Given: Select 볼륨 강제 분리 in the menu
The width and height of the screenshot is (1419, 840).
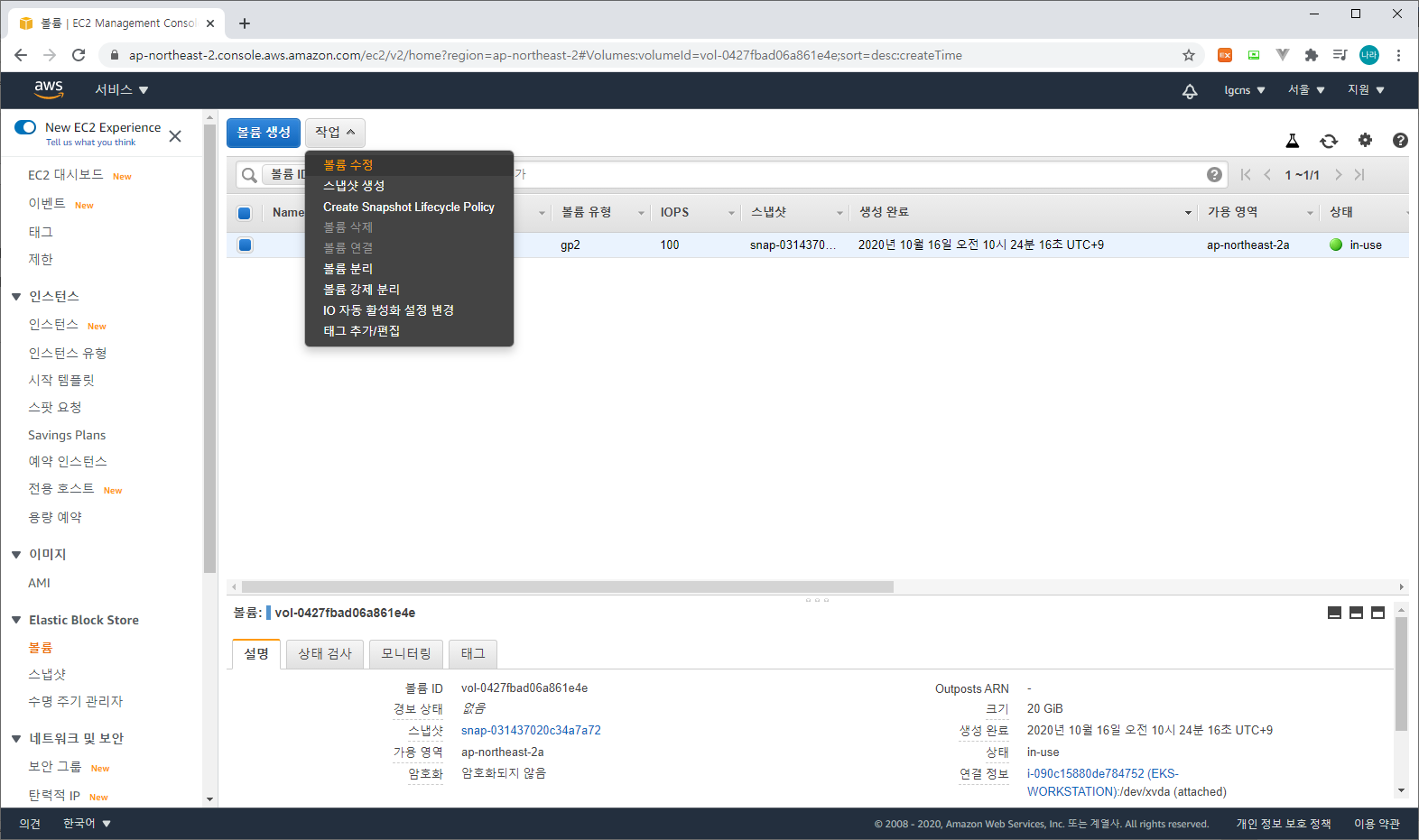Looking at the screenshot, I should (409, 290).
